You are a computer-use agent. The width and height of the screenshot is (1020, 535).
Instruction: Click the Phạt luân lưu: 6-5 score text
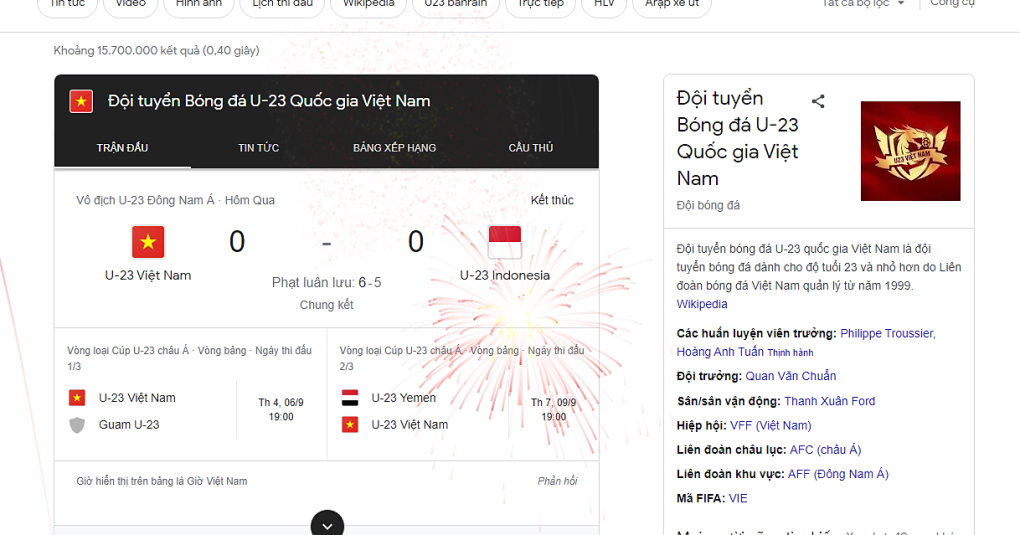327,282
